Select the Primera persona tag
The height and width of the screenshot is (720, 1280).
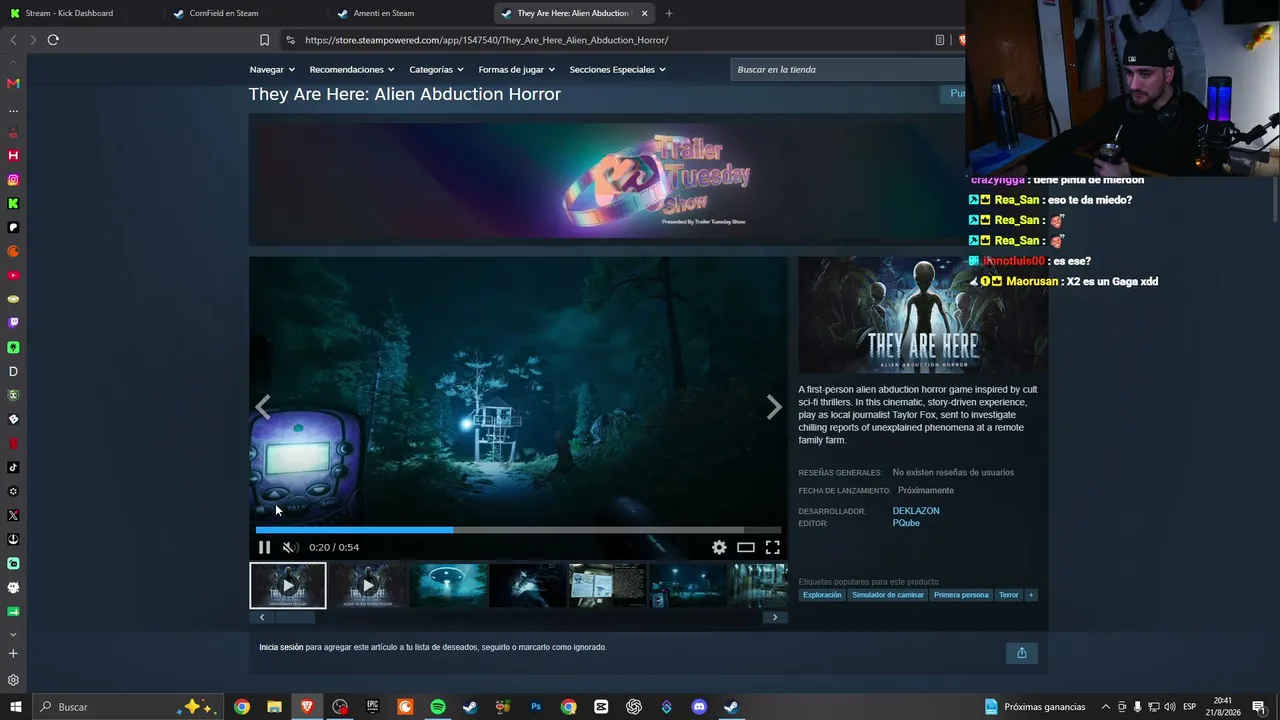point(961,595)
